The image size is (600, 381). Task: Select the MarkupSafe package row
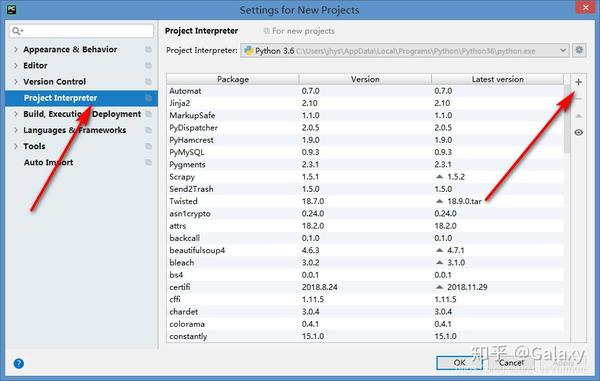tap(365, 116)
